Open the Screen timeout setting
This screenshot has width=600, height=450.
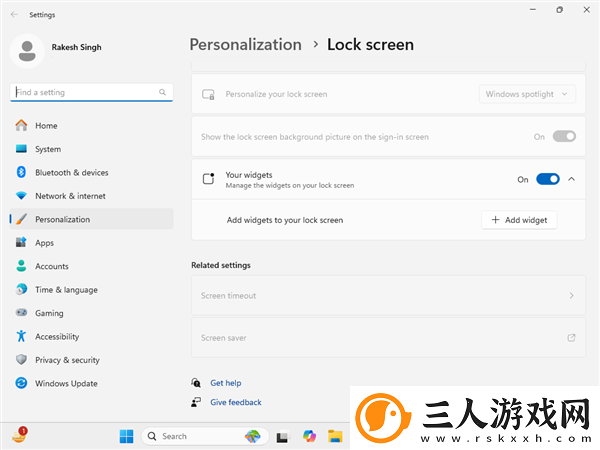click(388, 295)
